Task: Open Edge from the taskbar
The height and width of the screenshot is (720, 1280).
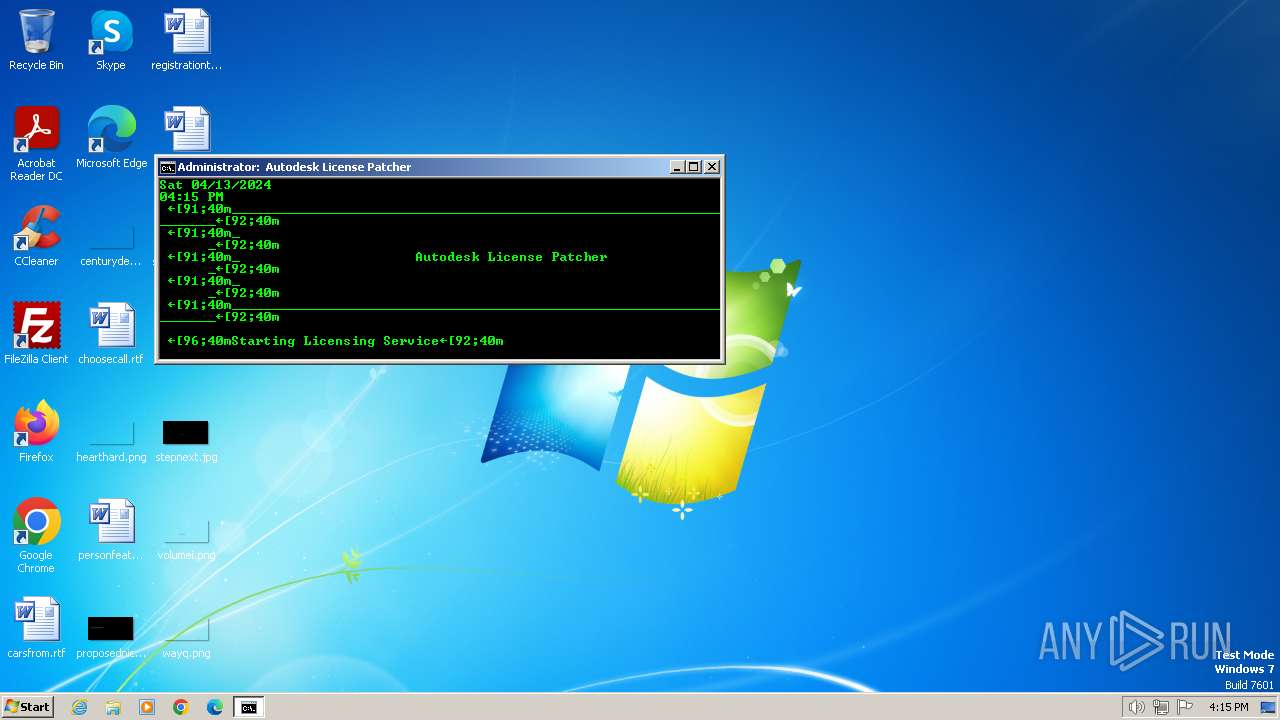Action: [x=215, y=707]
